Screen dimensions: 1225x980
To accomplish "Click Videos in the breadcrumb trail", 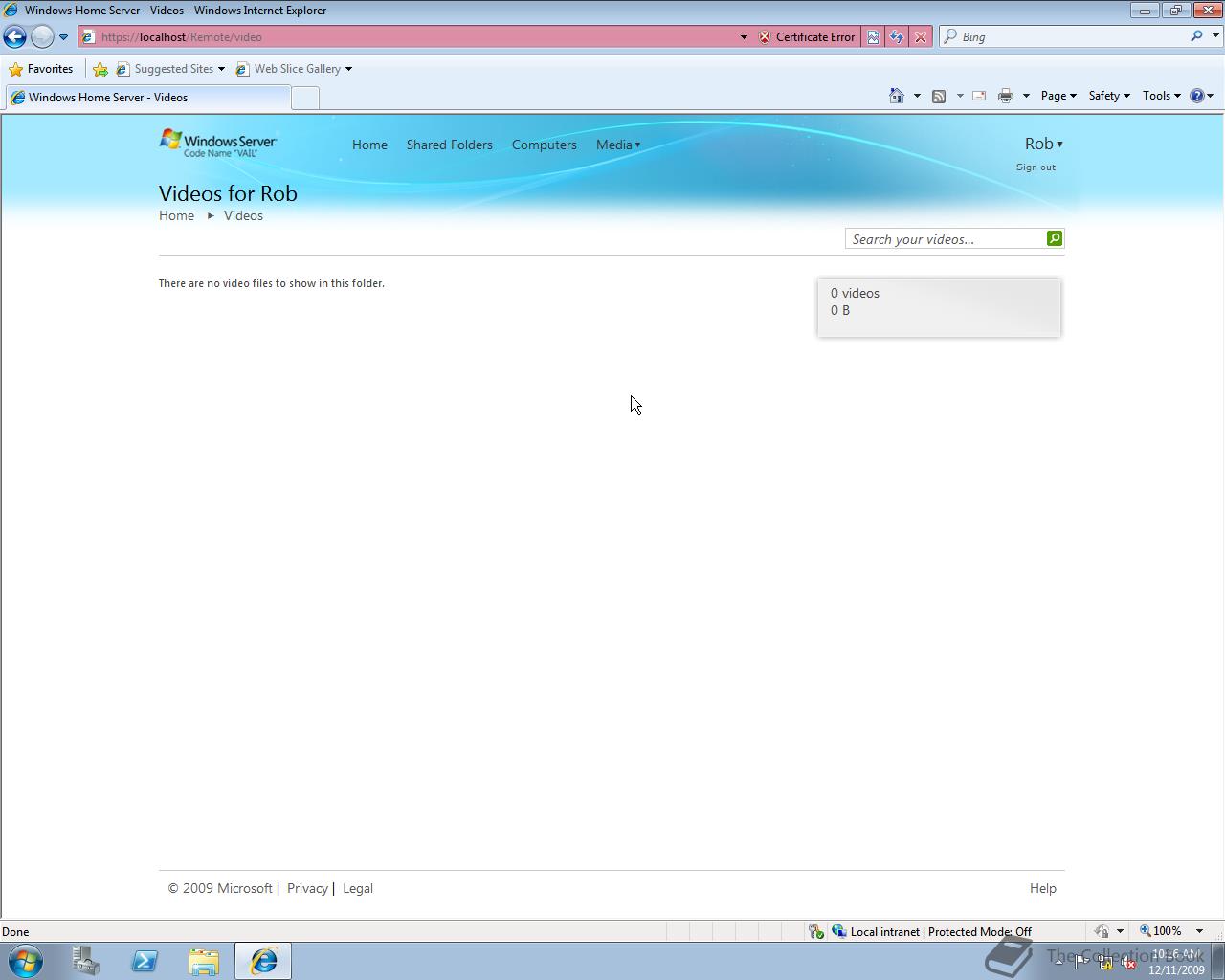I will point(243,215).
